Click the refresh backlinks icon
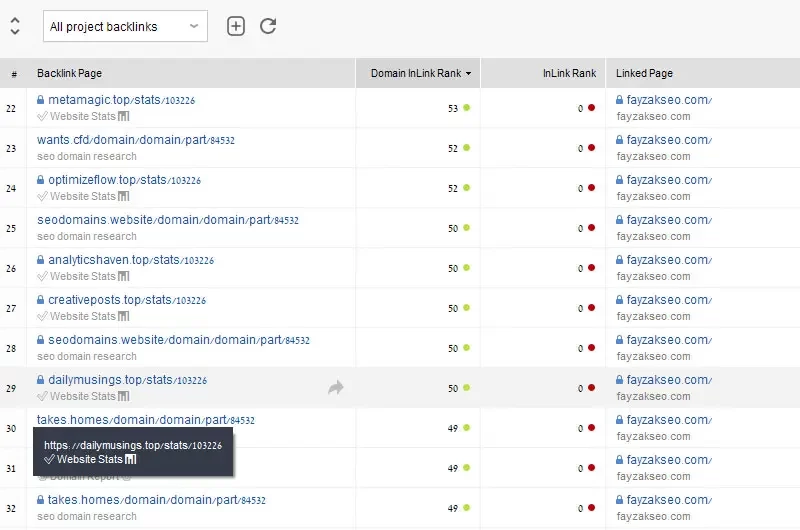This screenshot has height=530, width=800. click(x=268, y=26)
